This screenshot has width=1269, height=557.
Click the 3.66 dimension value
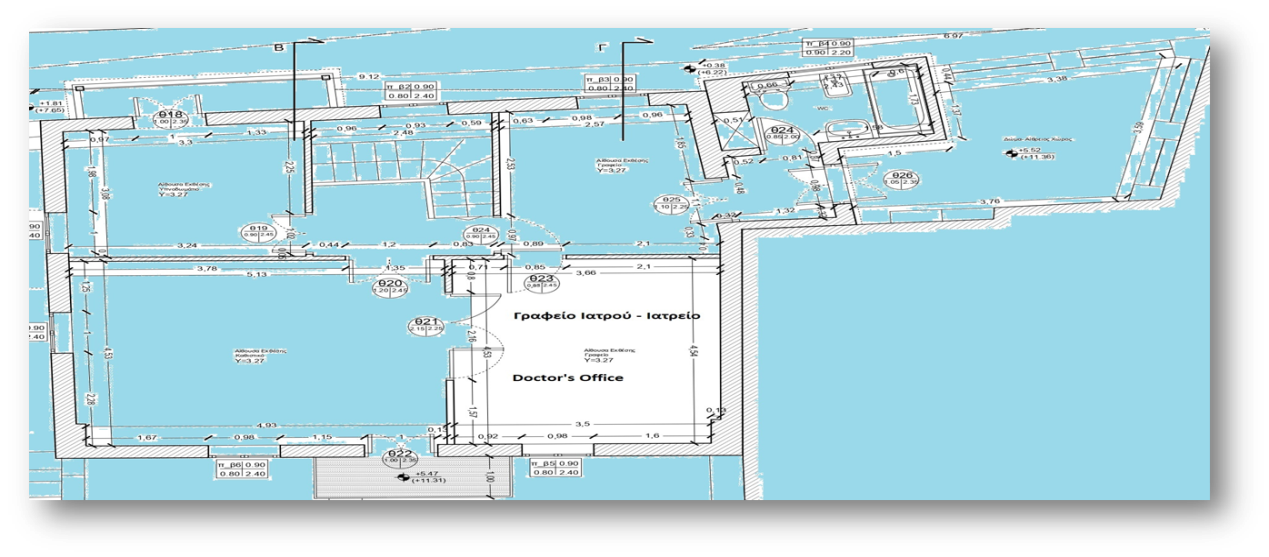coord(585,272)
